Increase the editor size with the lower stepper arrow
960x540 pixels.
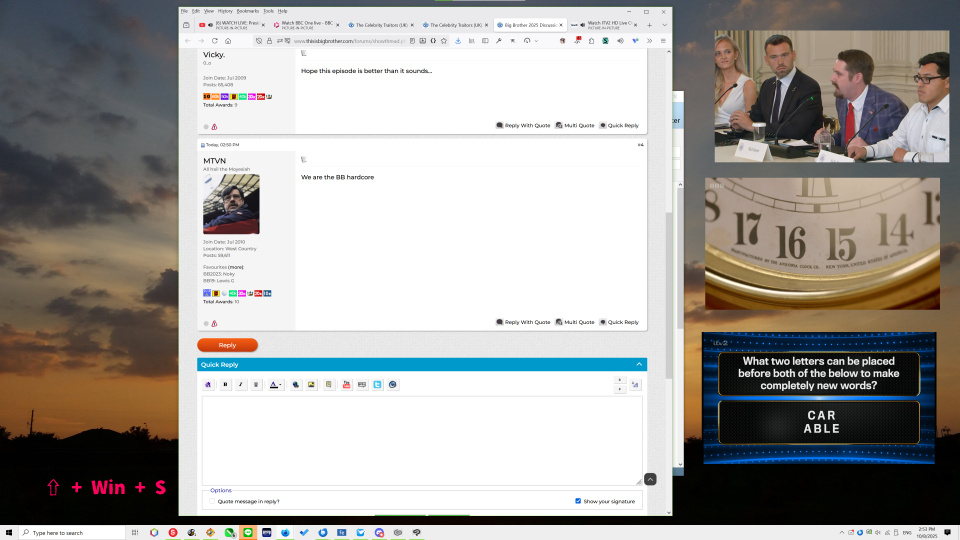pos(620,389)
